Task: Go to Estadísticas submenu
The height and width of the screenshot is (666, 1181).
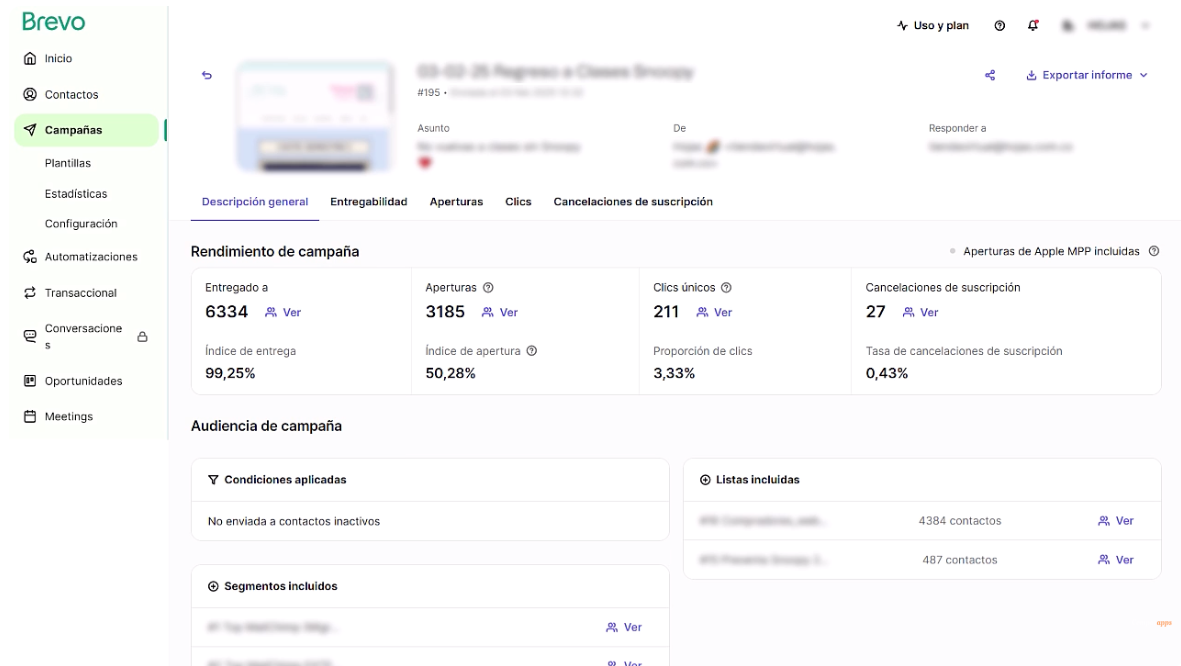Action: point(76,194)
